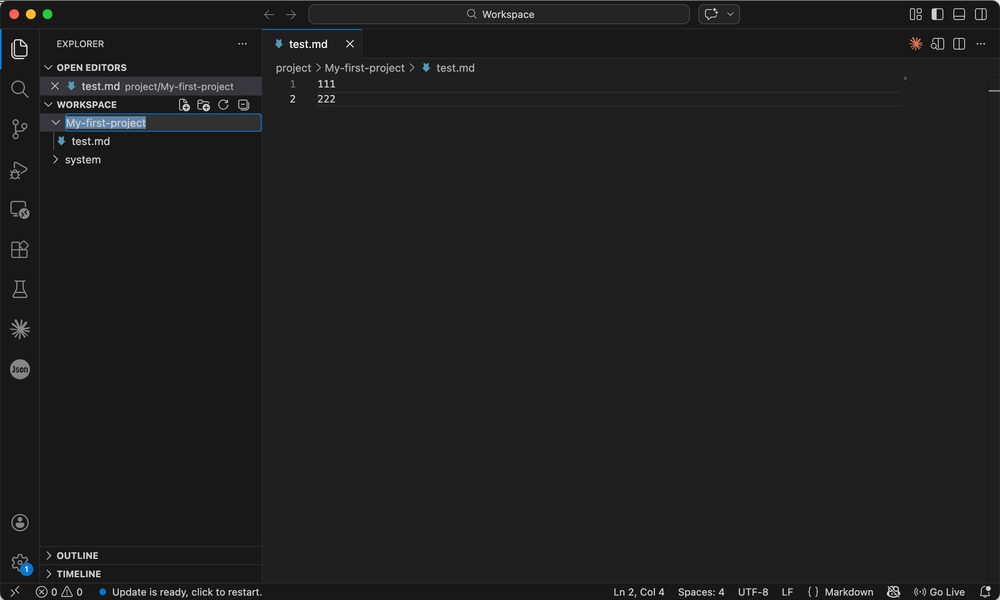1000x600 pixels.
Task: Open the Extensions view
Action: tap(19, 249)
